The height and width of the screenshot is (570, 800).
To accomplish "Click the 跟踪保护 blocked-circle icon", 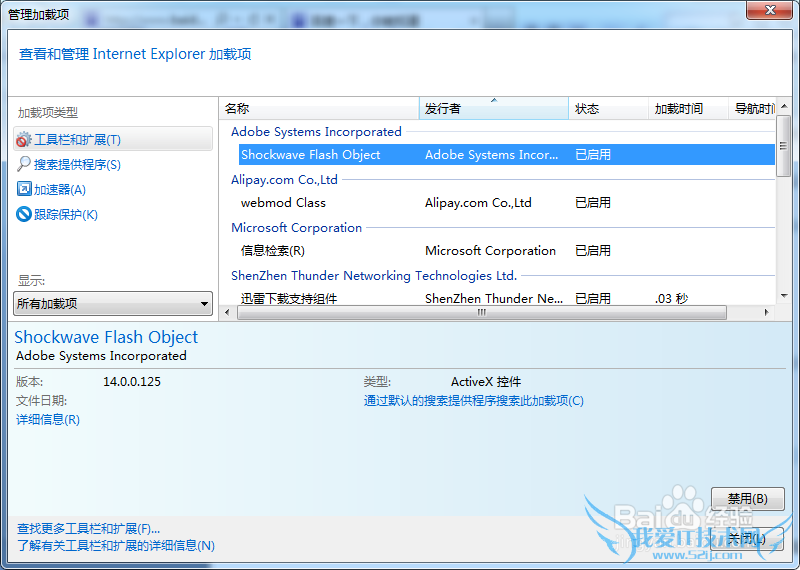I will pos(23,214).
